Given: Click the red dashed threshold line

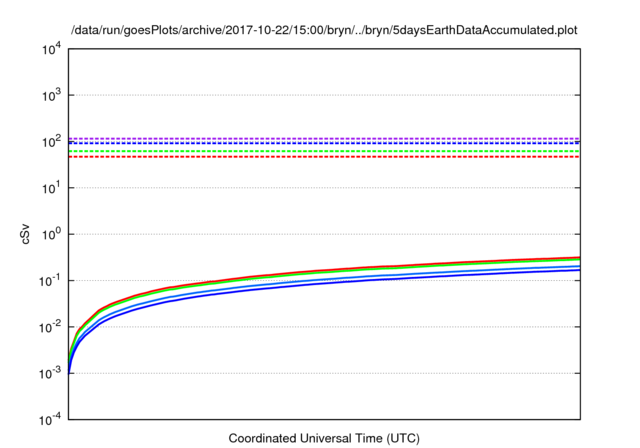Looking at the screenshot, I should [x=324, y=157].
